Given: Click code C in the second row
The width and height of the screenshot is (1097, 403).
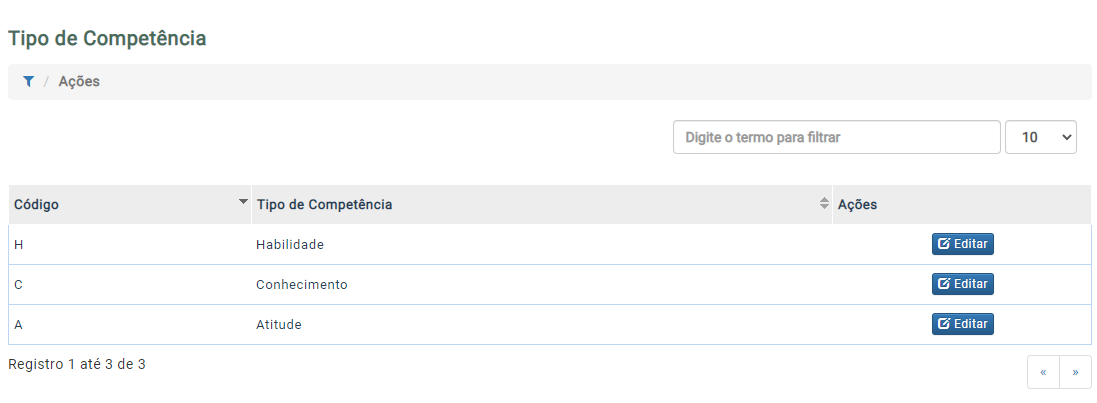Looking at the screenshot, I should (x=18, y=285).
